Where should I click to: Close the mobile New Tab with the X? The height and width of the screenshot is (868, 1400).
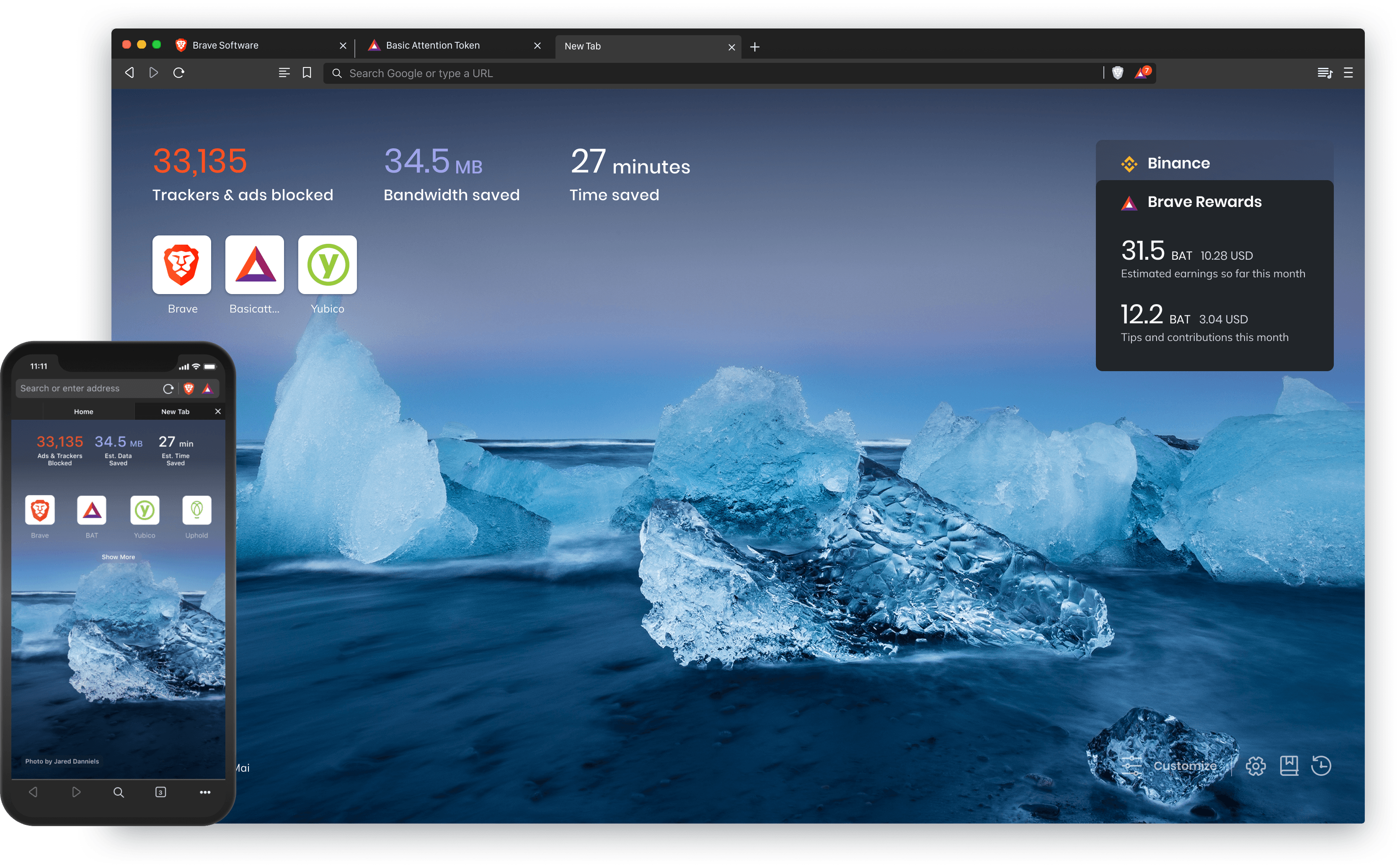218,411
